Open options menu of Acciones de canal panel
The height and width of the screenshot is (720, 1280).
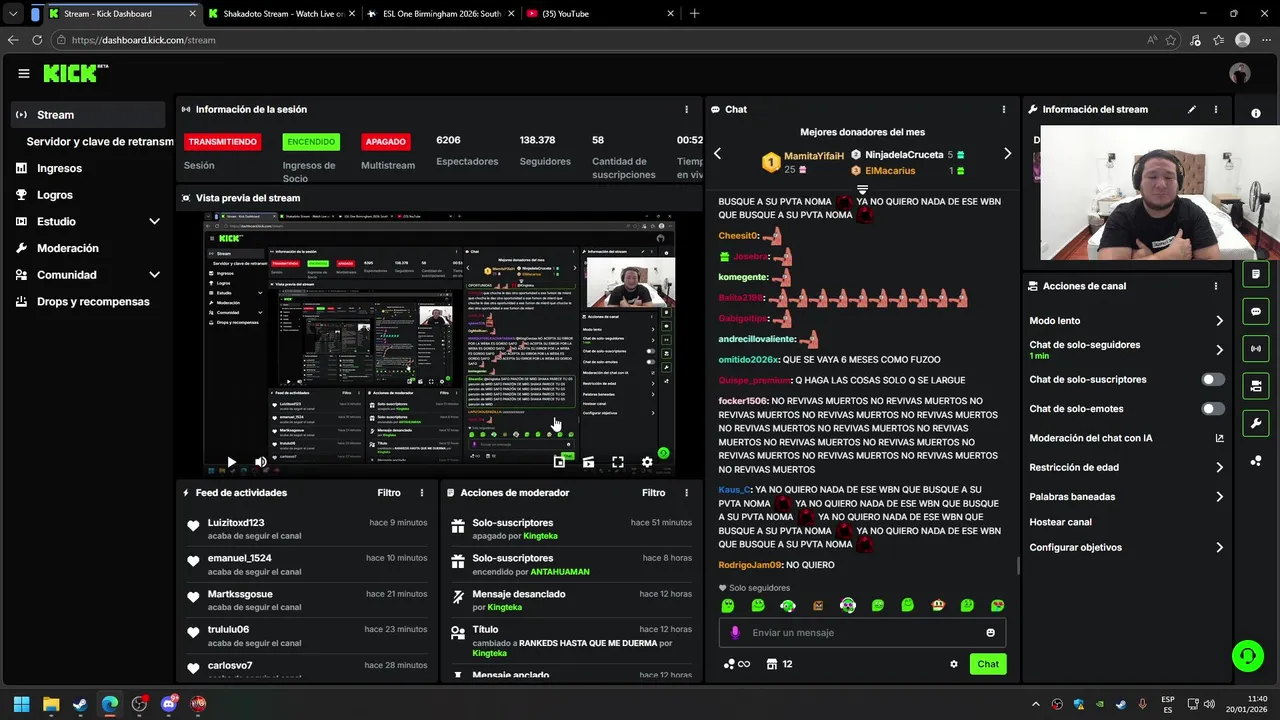point(1216,286)
